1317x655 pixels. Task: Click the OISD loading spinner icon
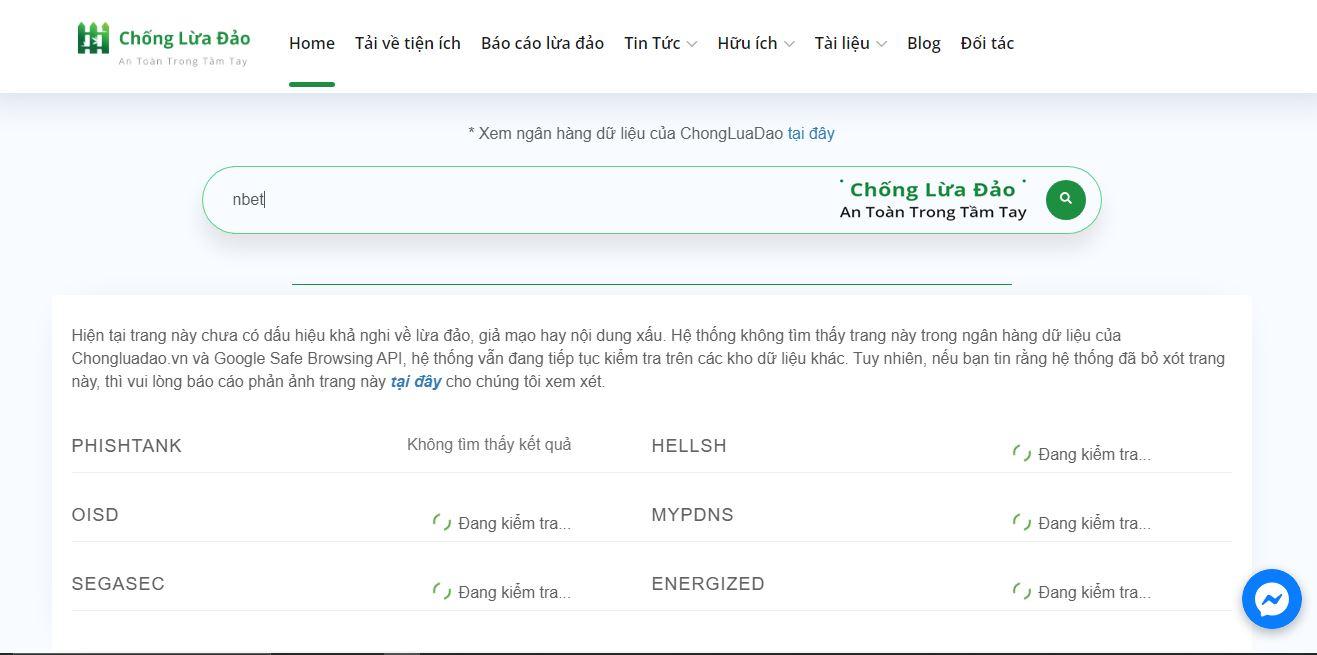click(441, 523)
